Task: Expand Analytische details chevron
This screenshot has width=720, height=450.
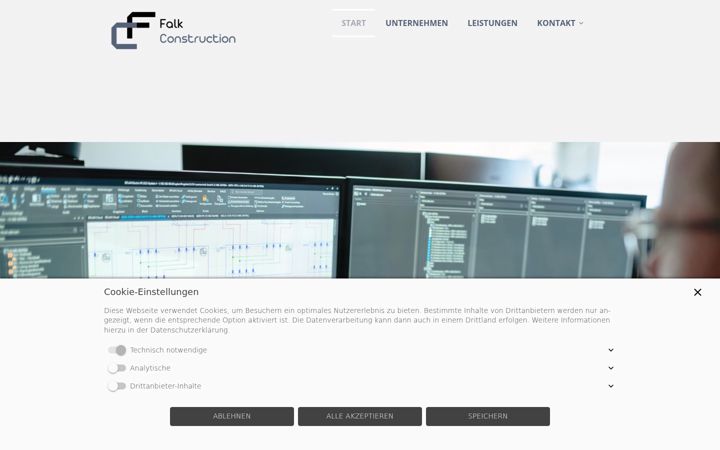Action: click(611, 368)
